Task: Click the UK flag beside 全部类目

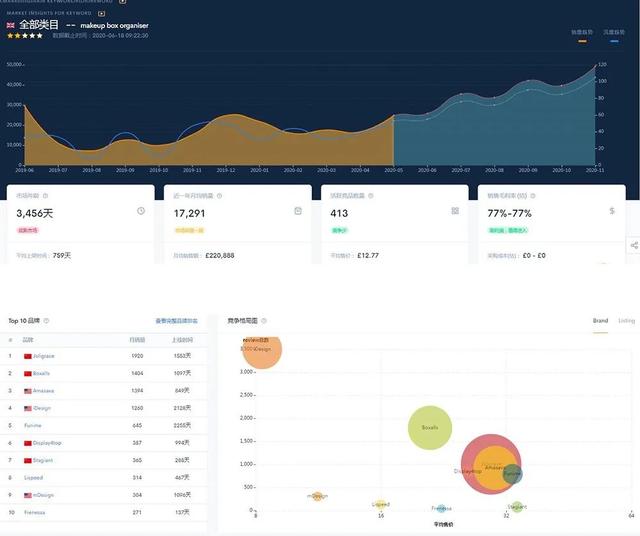Action: point(11,25)
